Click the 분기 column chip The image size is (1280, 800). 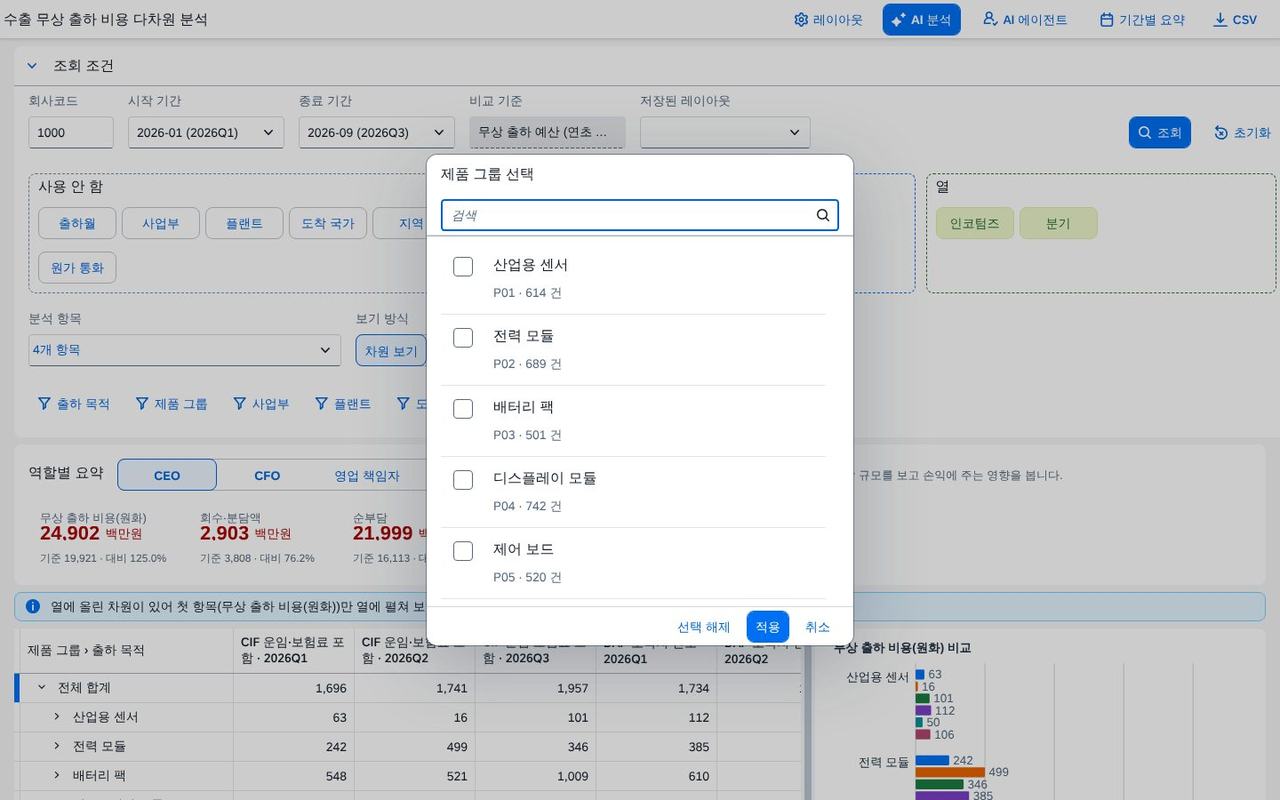(x=1058, y=223)
